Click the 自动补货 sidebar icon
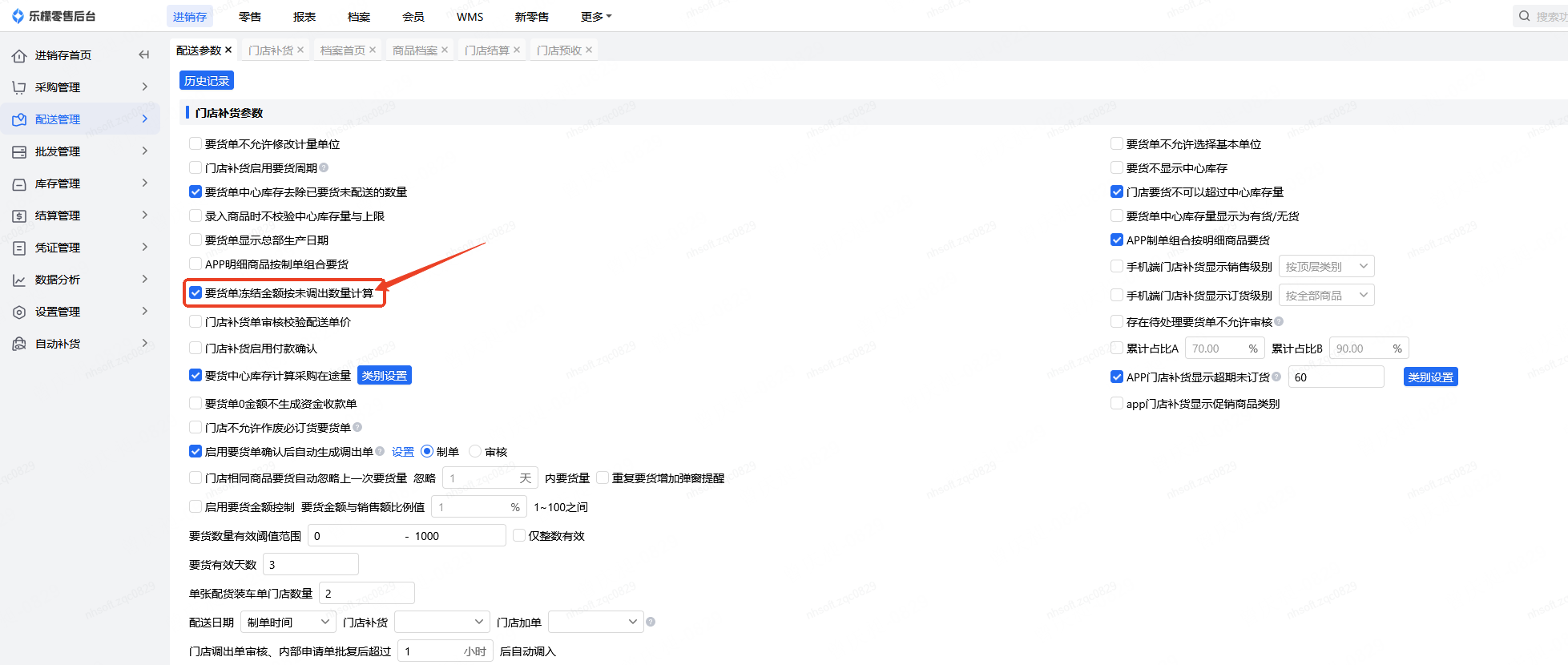Screen dimensions: 1568x665 [x=19, y=344]
